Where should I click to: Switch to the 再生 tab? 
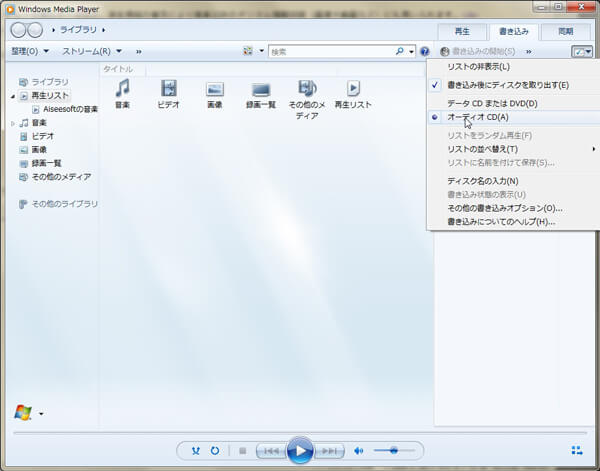point(462,32)
